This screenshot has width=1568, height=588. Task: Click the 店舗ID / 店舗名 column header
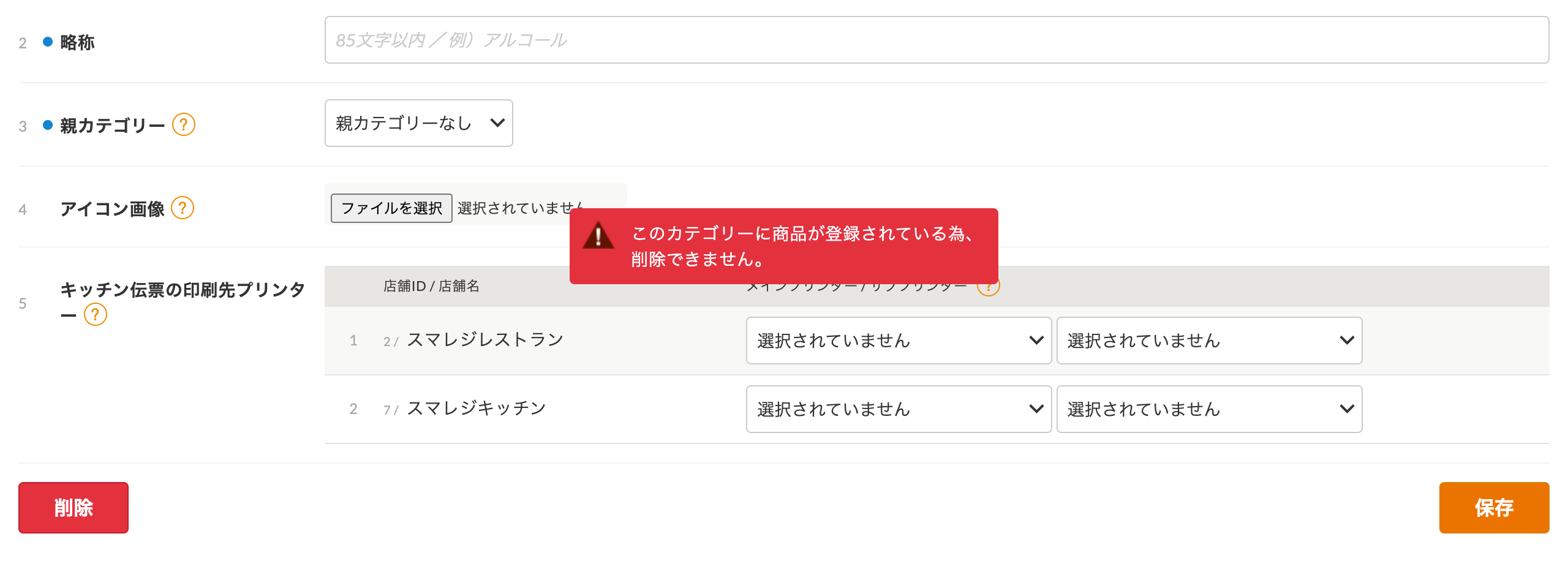[x=431, y=286]
